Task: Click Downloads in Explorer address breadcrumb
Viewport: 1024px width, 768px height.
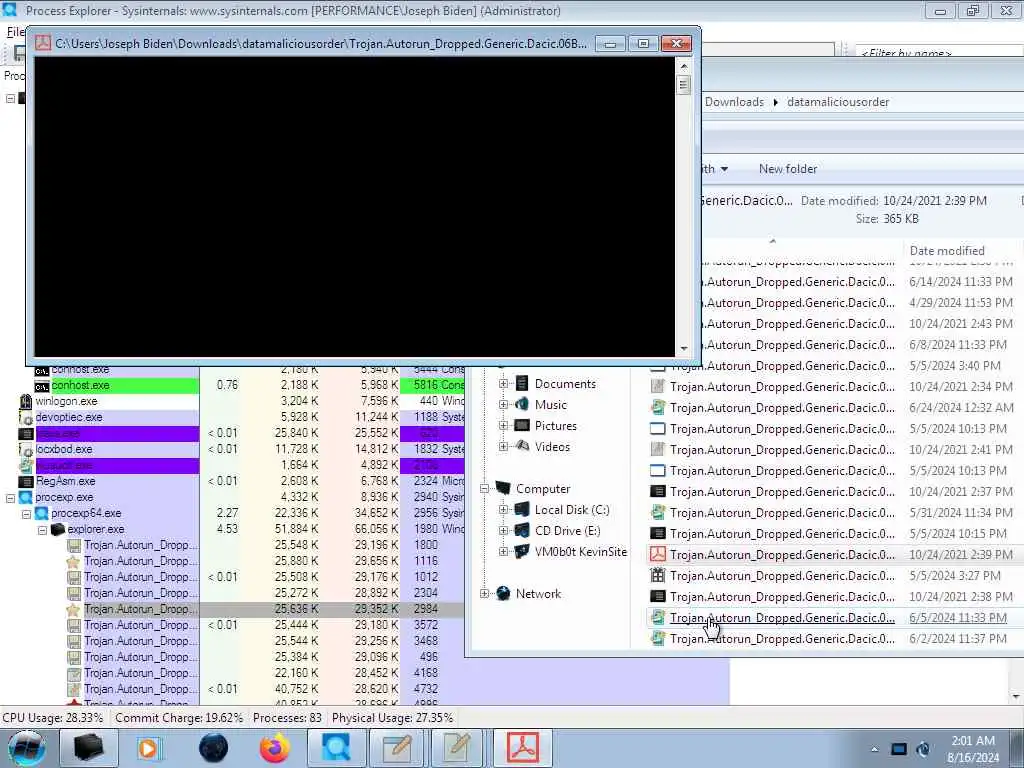Action: (734, 102)
